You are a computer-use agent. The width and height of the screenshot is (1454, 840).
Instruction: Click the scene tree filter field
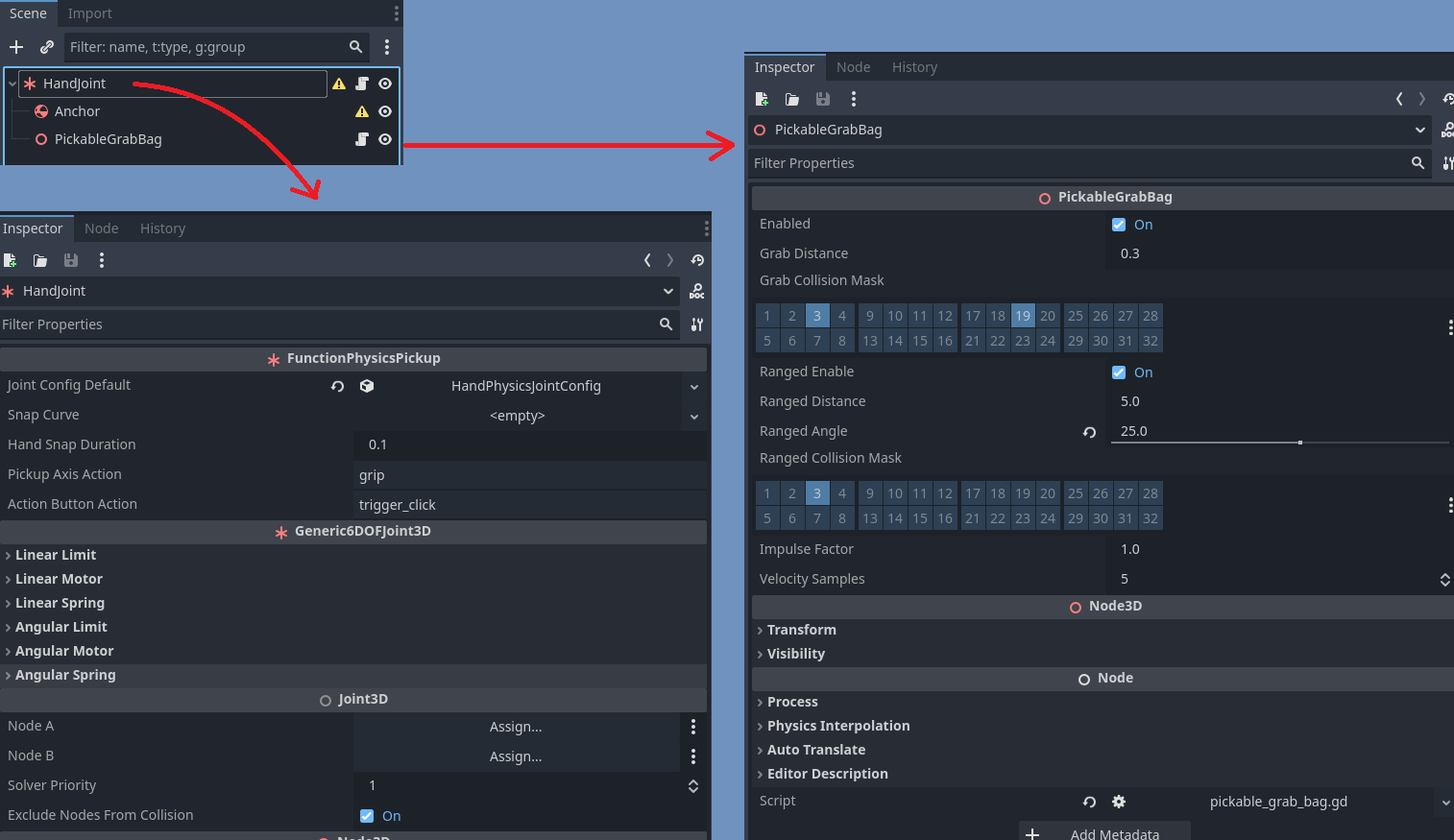[206, 47]
